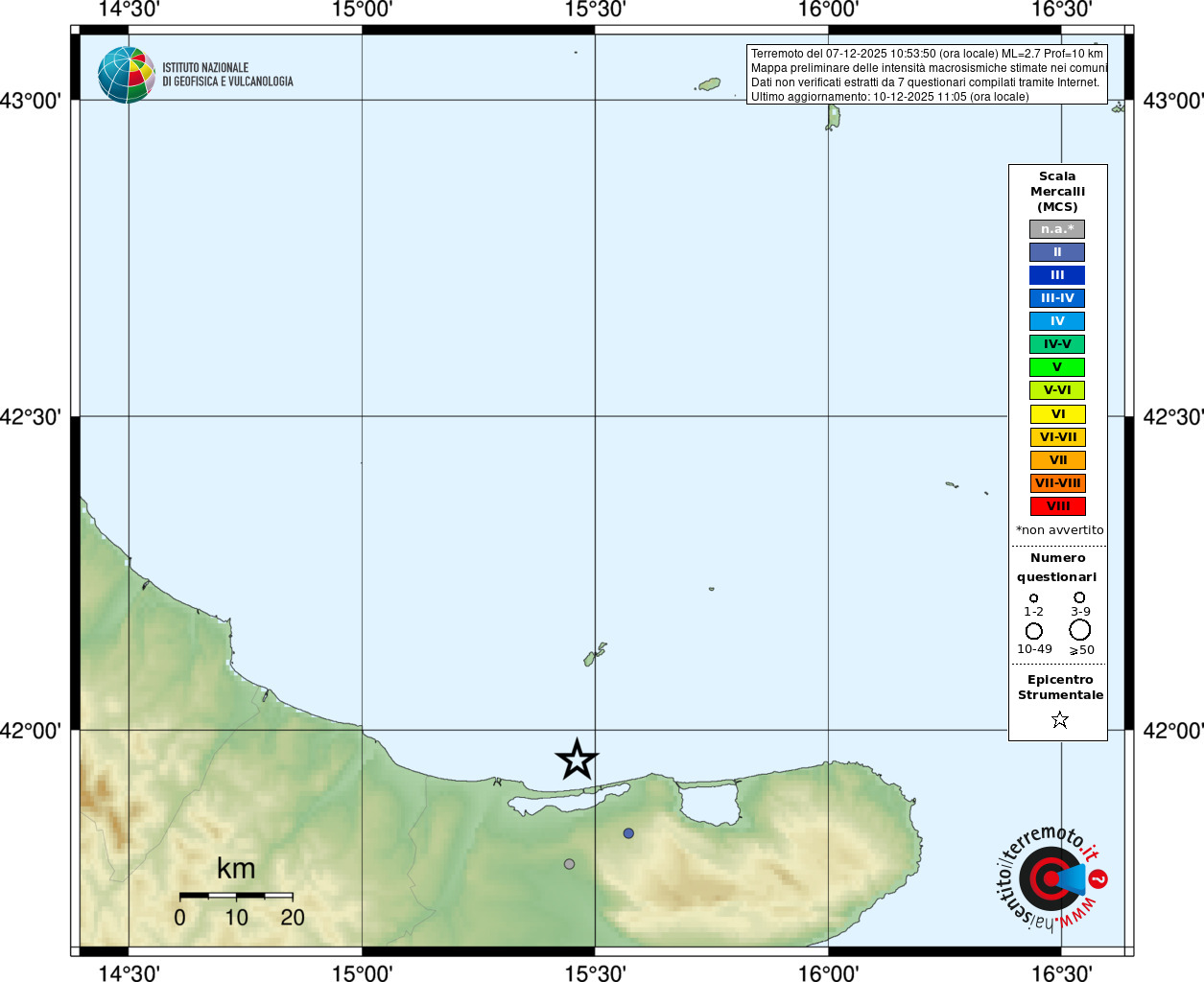Click the intensity IV legend swatch
Viewport: 1204px width, 982px height.
click(x=1057, y=321)
